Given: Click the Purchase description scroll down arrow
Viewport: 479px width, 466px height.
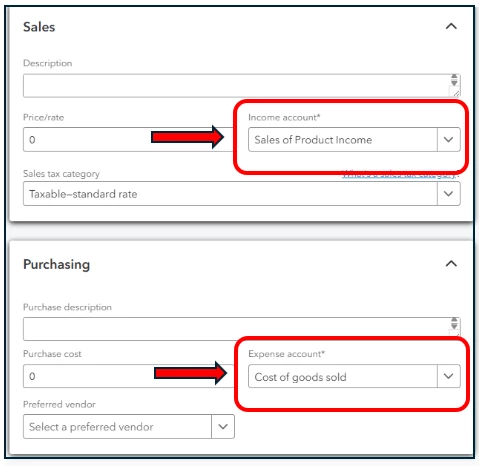Looking at the screenshot, I should click(454, 326).
